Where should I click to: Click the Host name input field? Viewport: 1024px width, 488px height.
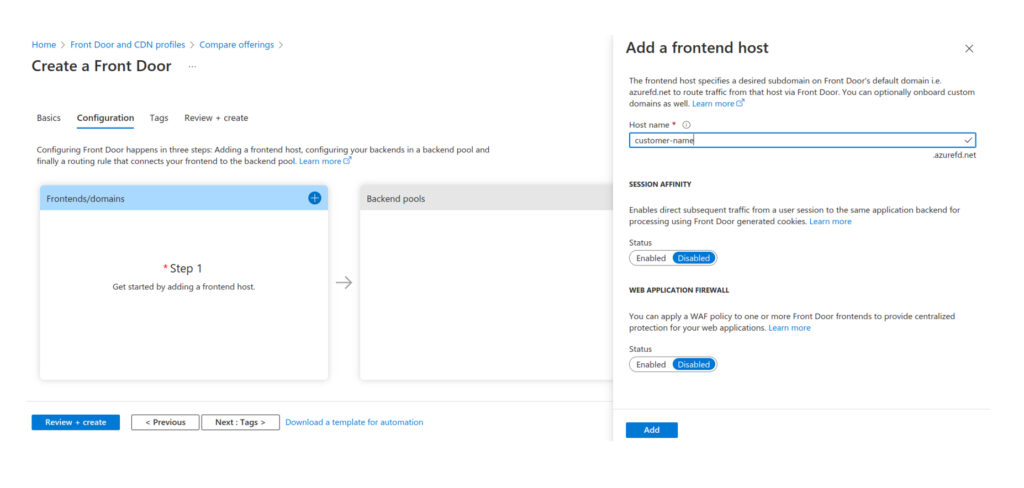[x=802, y=140]
